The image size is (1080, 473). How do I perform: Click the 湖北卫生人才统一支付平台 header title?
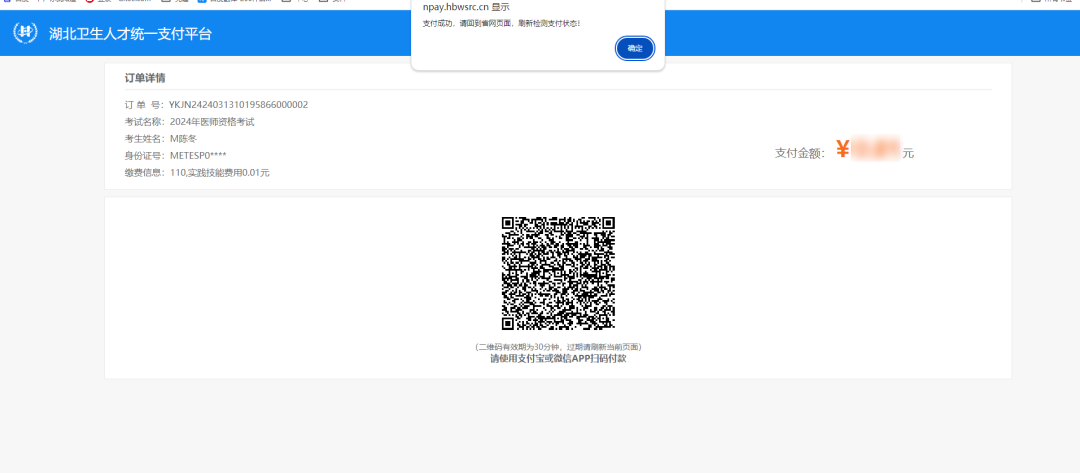click(x=130, y=34)
